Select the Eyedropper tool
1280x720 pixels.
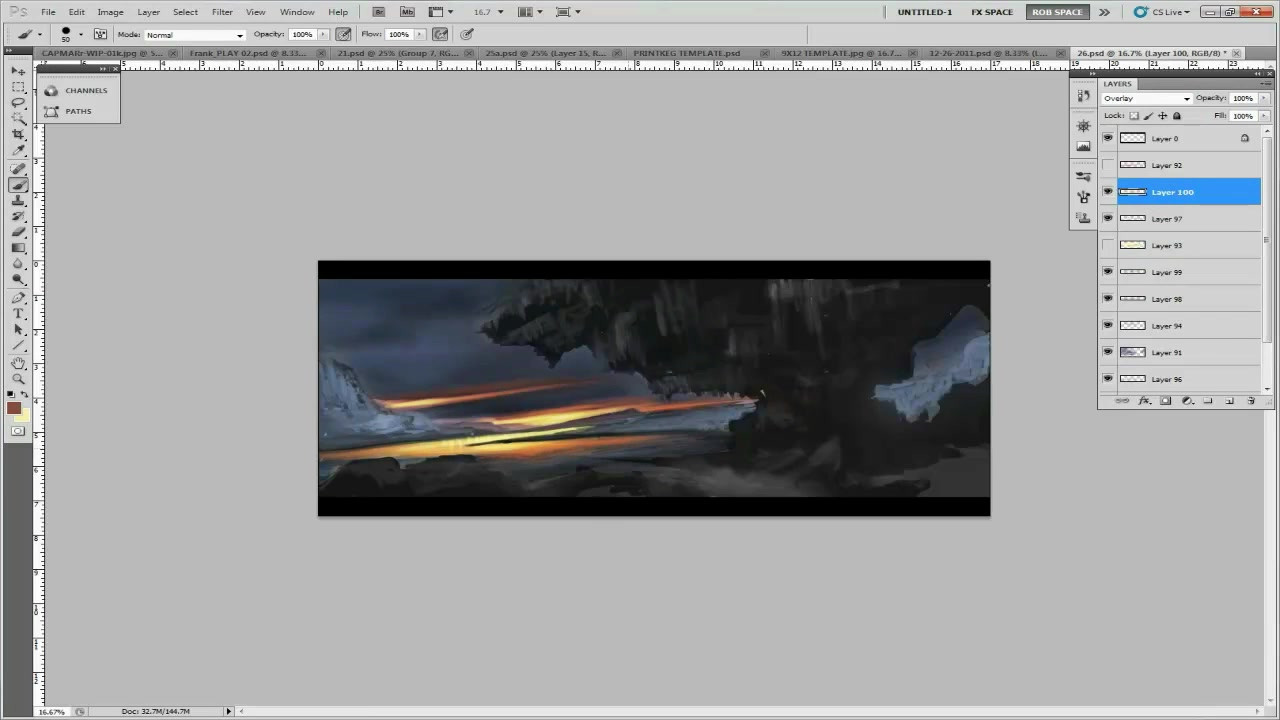[x=18, y=151]
